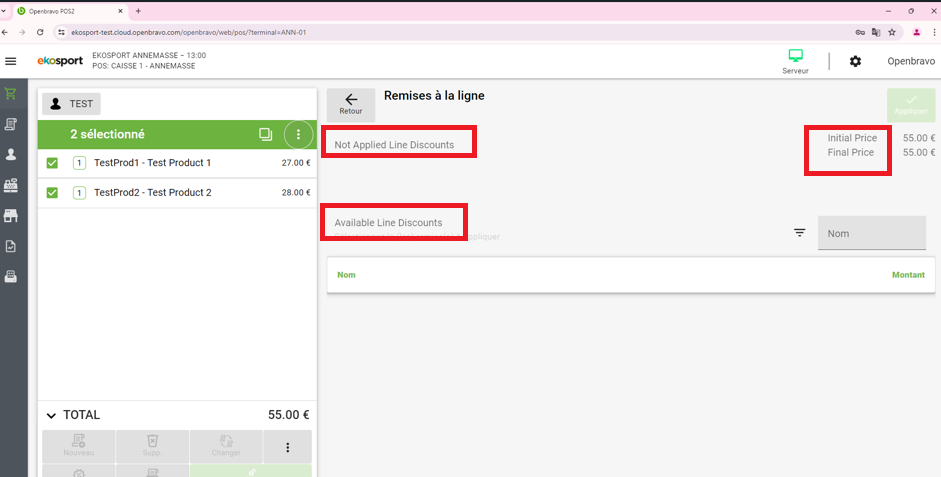Collapse the TOTAL section chevron
This screenshot has height=477, width=941.
(51, 415)
